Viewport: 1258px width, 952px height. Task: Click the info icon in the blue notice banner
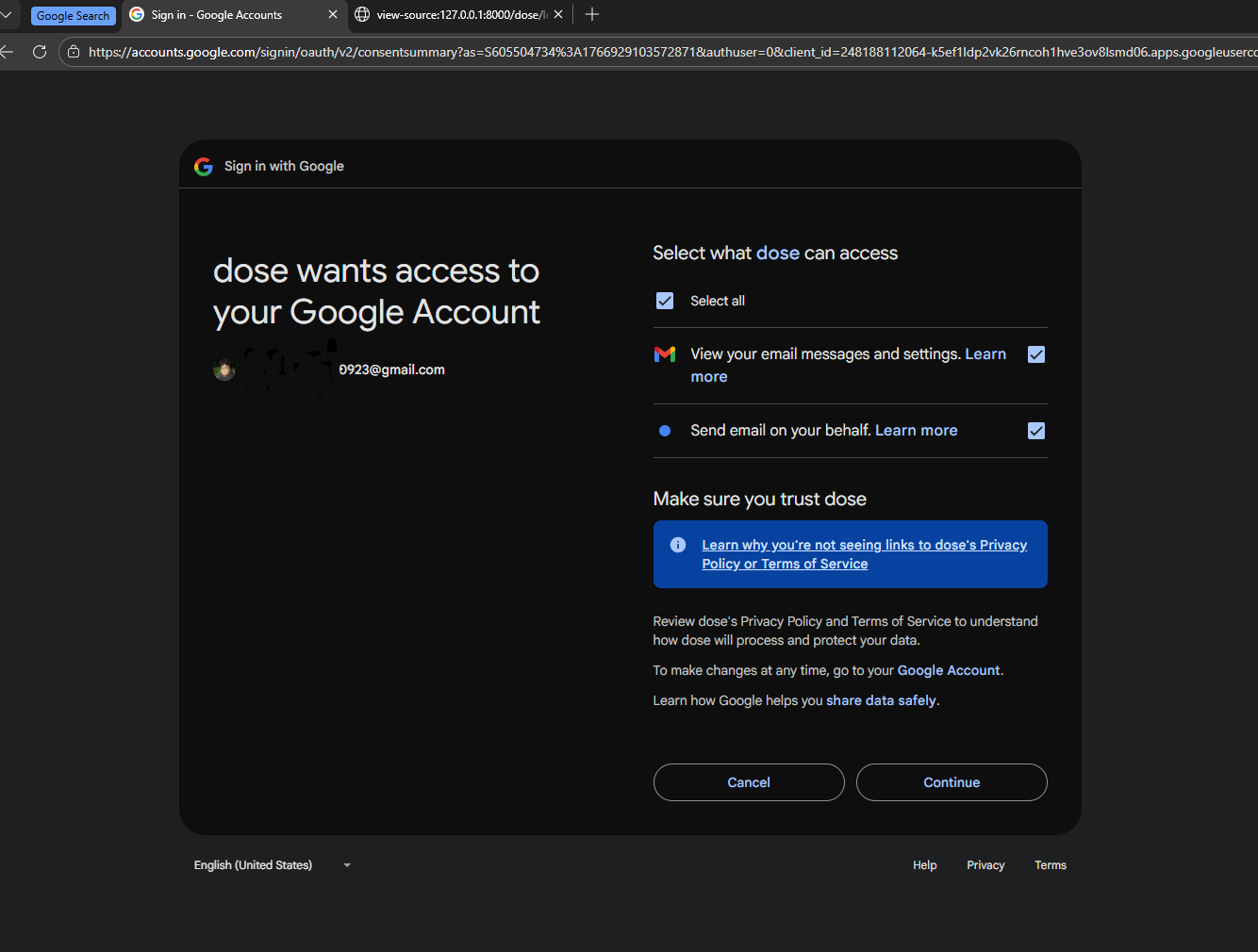(x=677, y=544)
